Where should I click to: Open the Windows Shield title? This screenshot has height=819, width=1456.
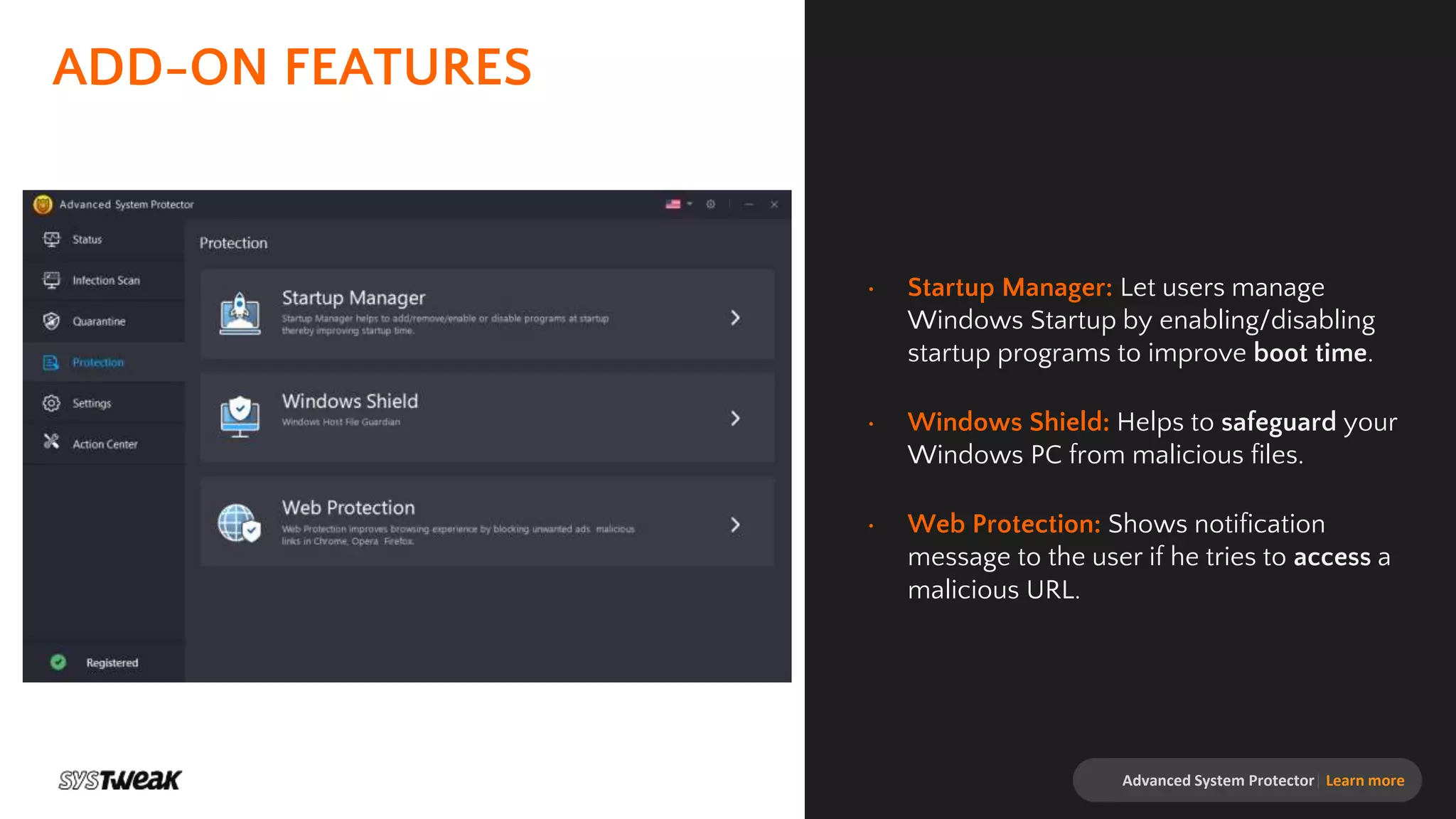[x=350, y=401]
